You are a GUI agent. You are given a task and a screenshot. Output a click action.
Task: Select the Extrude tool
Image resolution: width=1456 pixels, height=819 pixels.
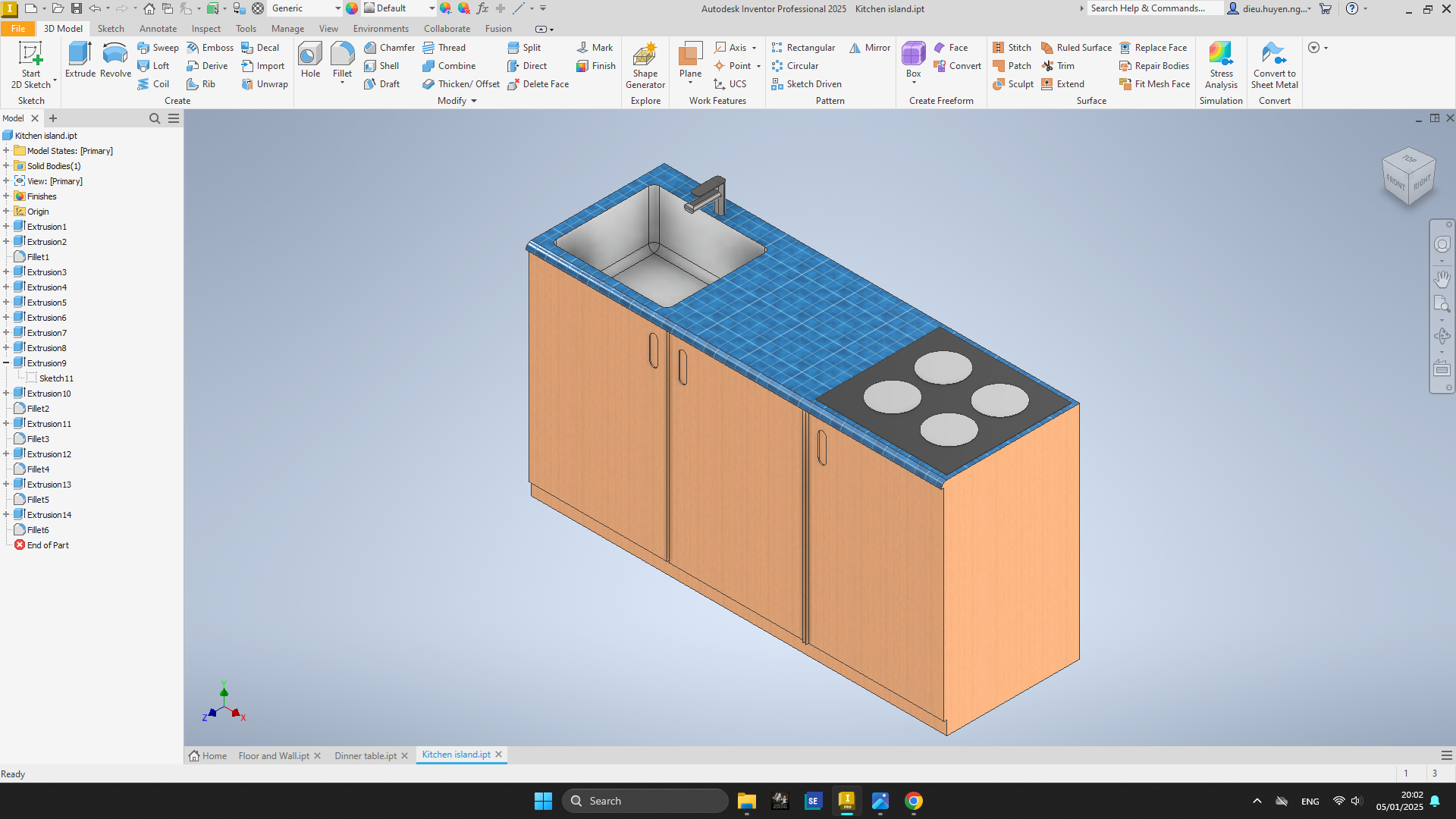[80, 61]
